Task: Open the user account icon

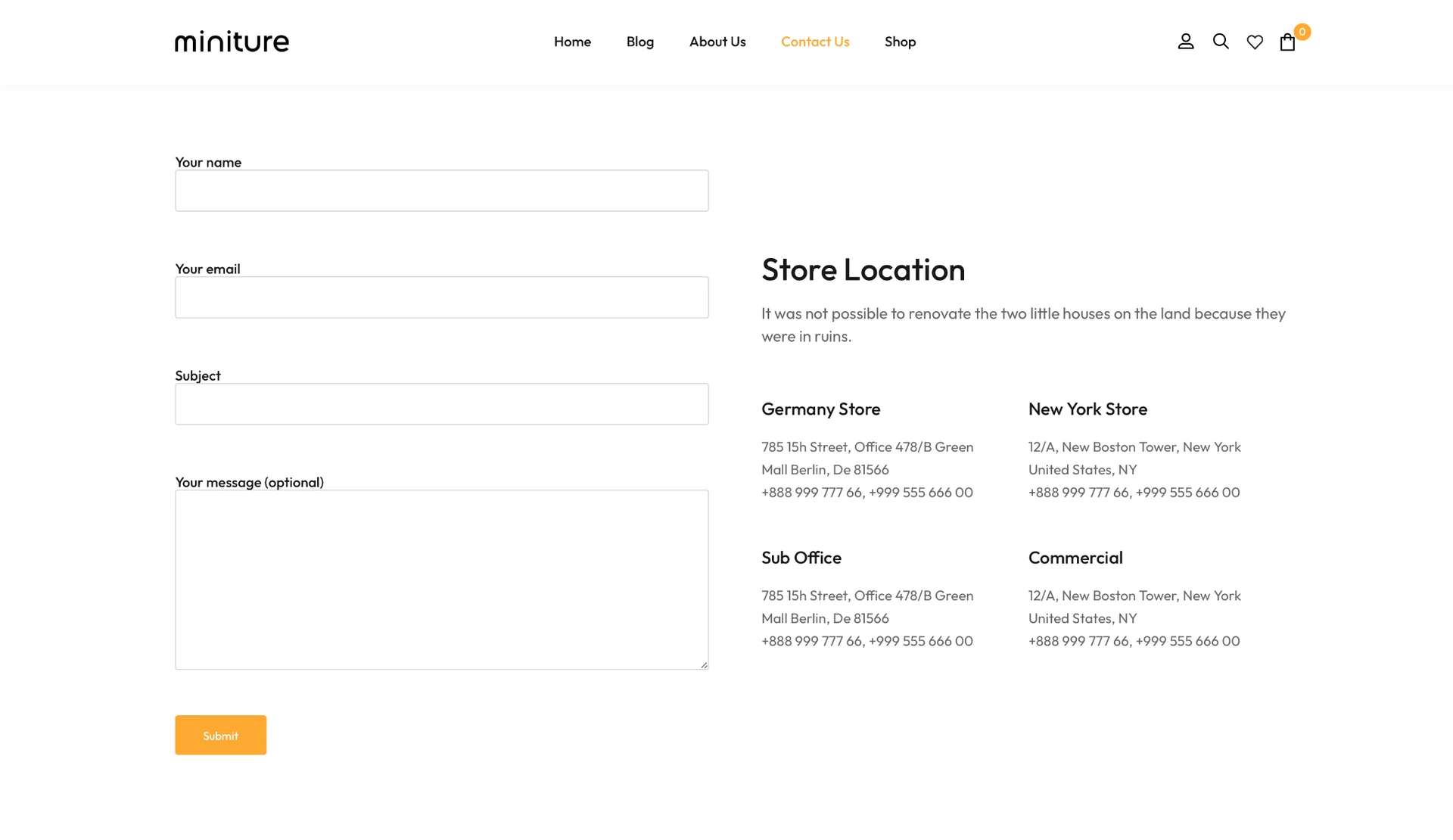Action: (1185, 42)
